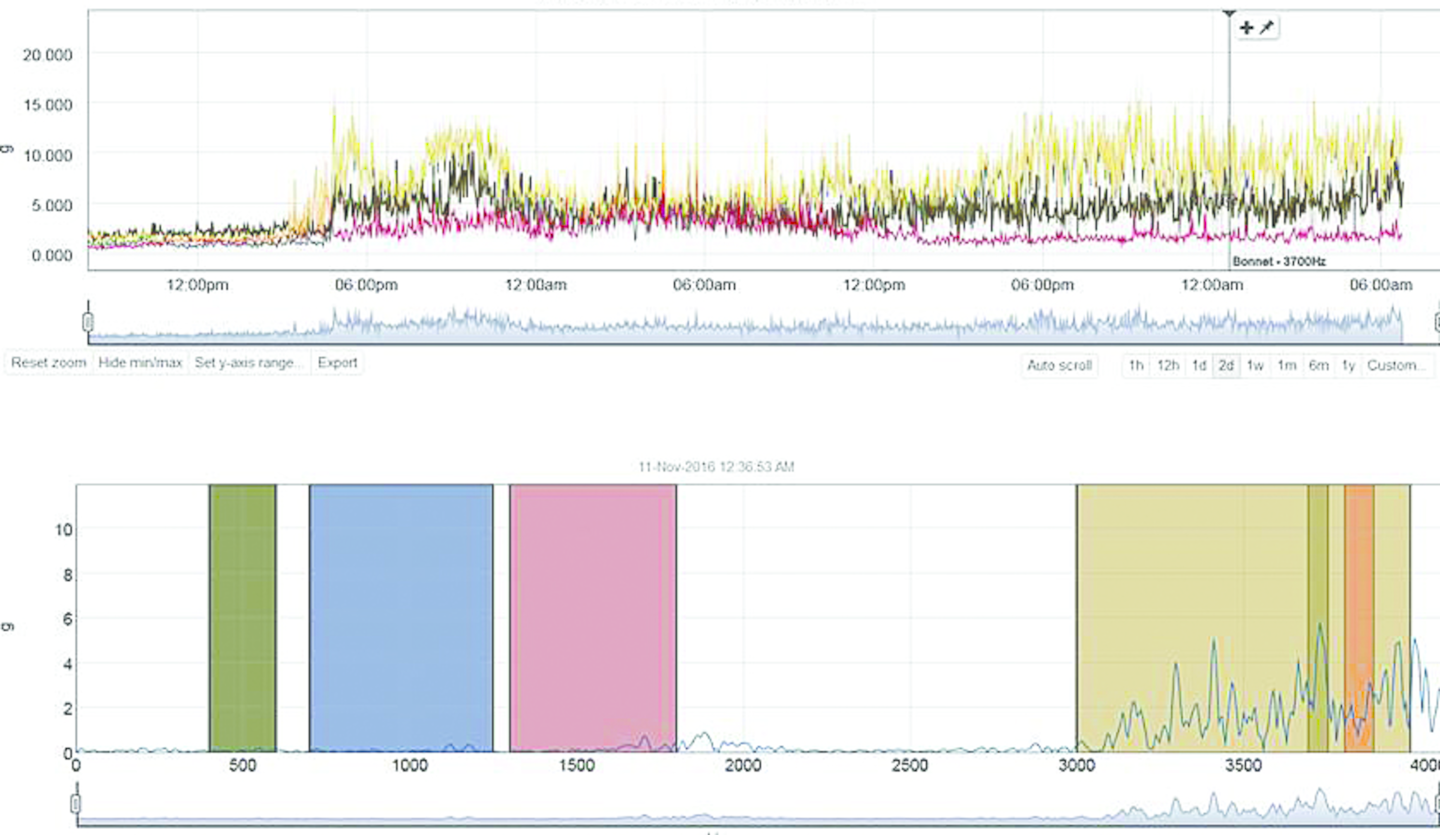Open the Custom time range option
This screenshot has height=835, width=1440.
tap(1396, 366)
